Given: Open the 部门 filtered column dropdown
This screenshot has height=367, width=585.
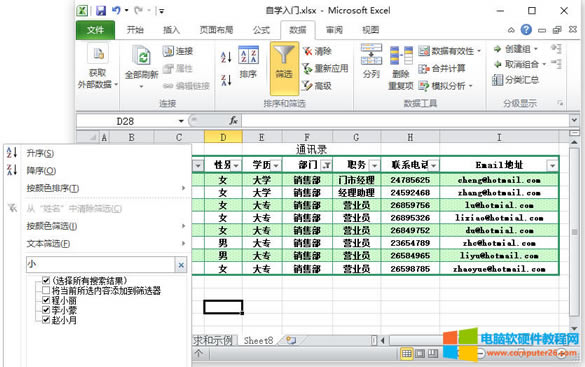Looking at the screenshot, I should tap(326, 165).
